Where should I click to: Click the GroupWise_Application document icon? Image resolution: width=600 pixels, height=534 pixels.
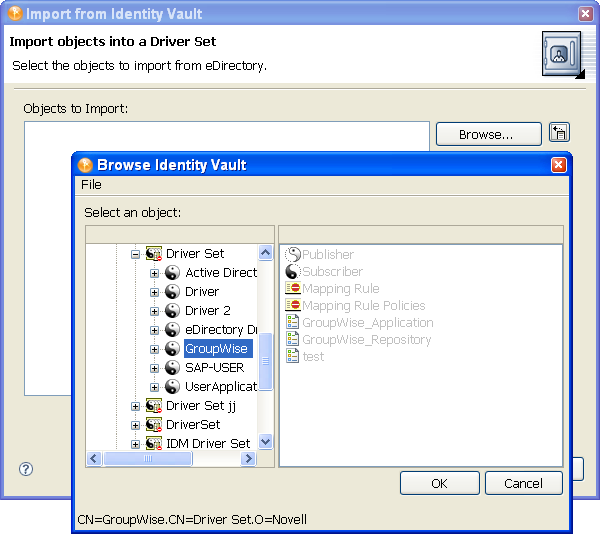293,322
